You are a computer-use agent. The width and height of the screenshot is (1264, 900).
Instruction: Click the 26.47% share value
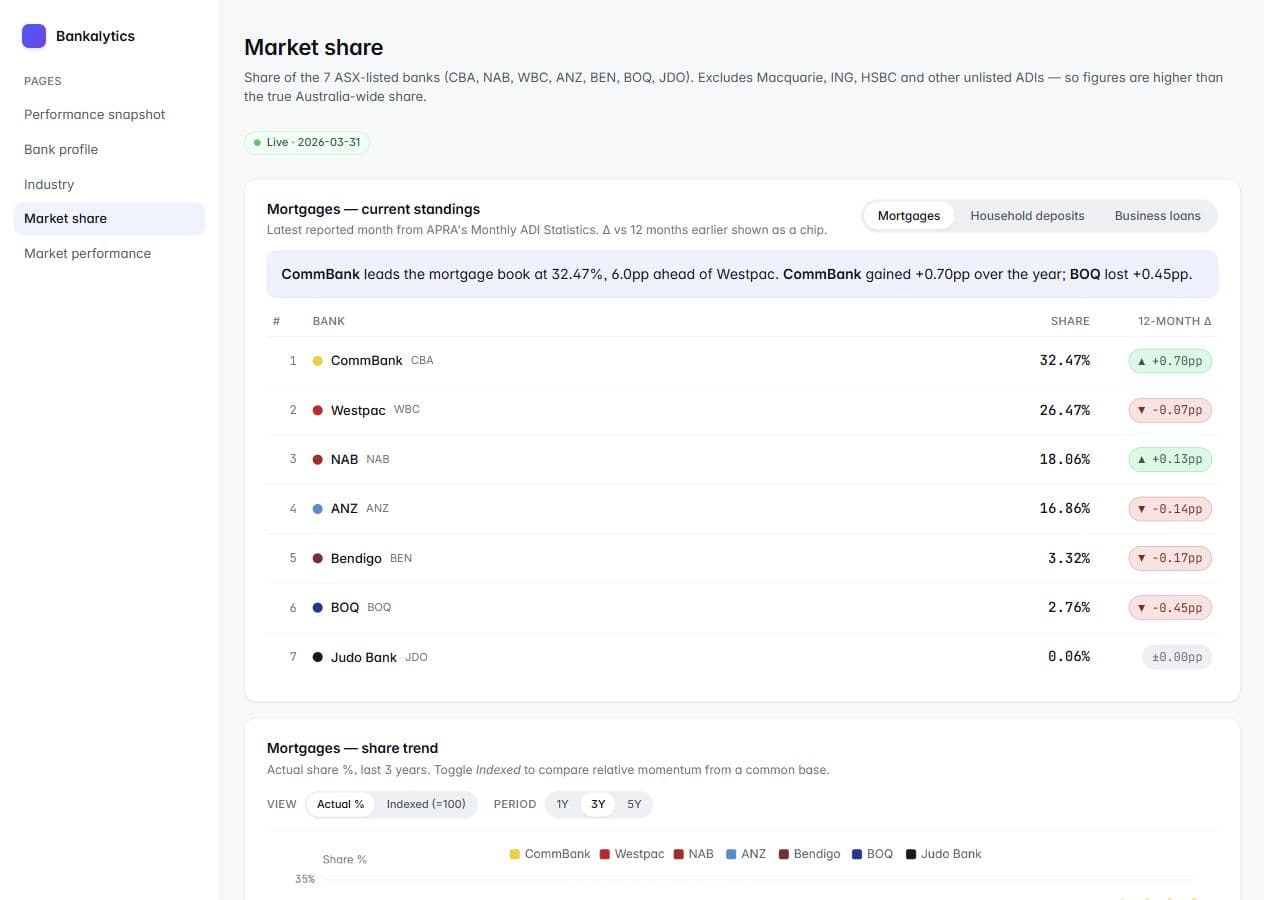1065,410
